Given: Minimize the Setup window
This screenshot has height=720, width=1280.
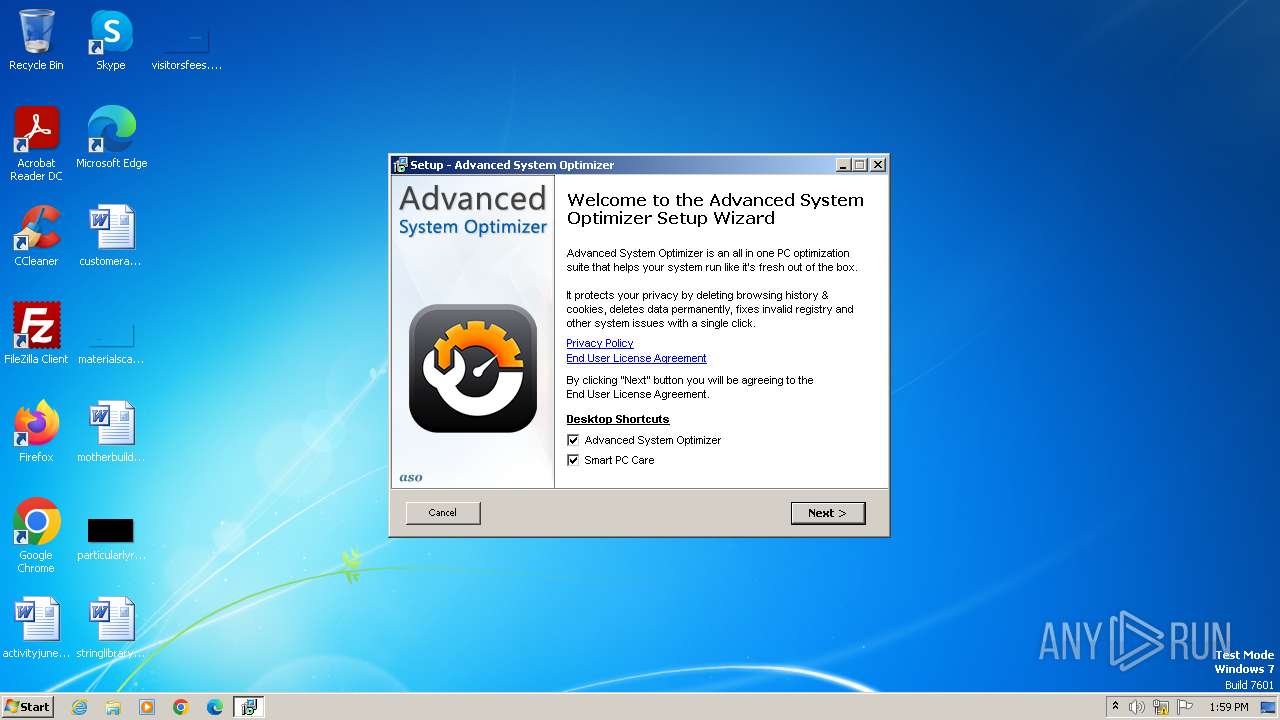Looking at the screenshot, I should (x=843, y=165).
